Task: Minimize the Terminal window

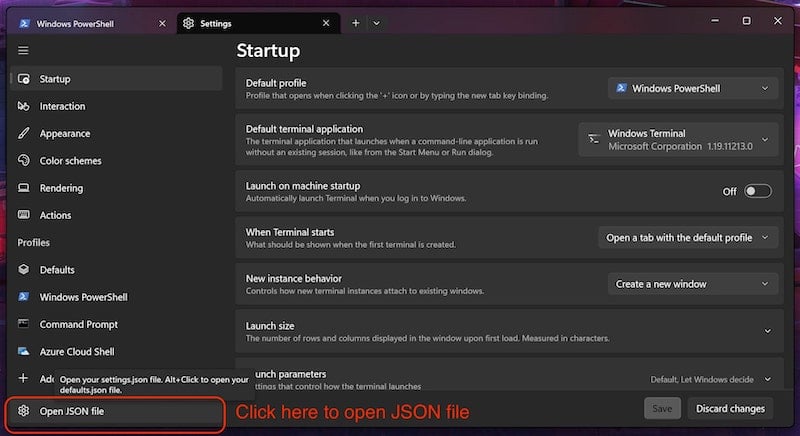Action: point(715,21)
